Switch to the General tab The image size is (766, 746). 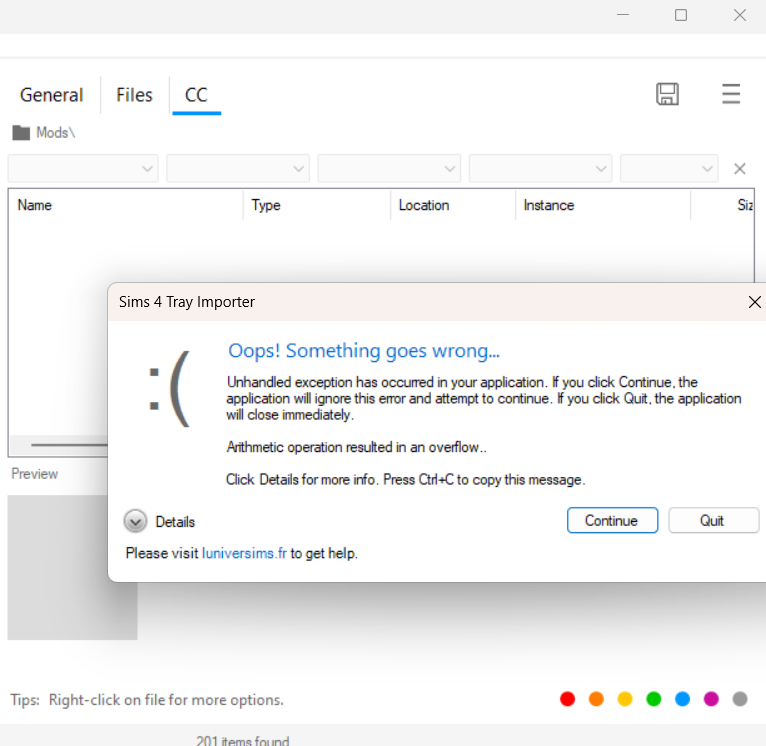point(52,95)
